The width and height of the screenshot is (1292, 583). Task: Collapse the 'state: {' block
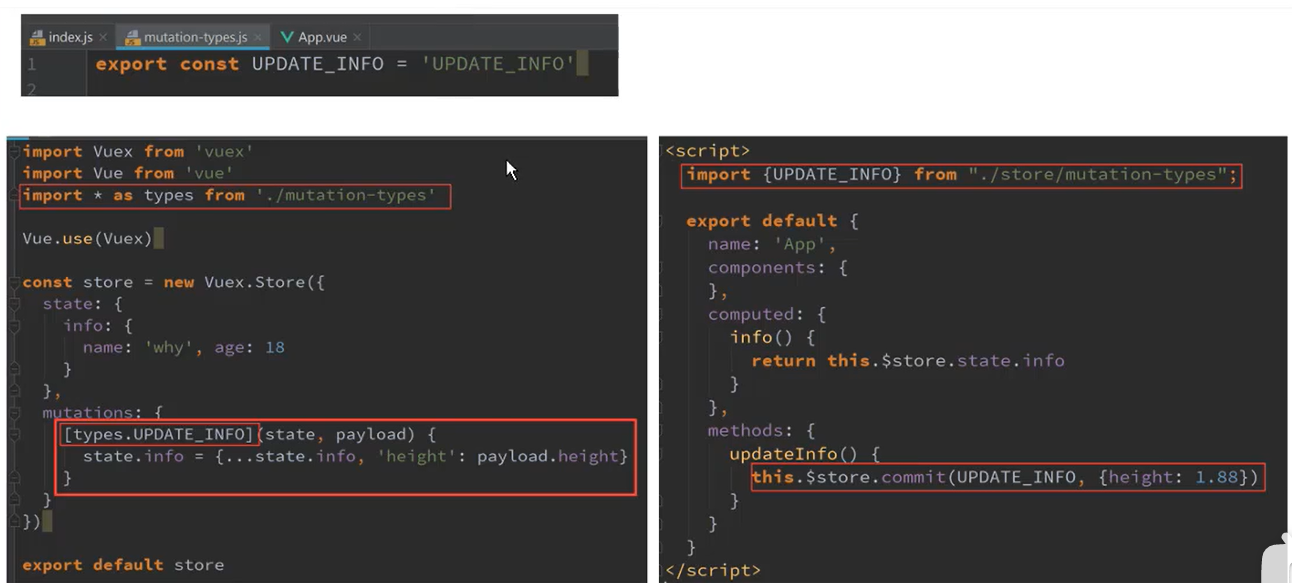pyautogui.click(x=14, y=304)
